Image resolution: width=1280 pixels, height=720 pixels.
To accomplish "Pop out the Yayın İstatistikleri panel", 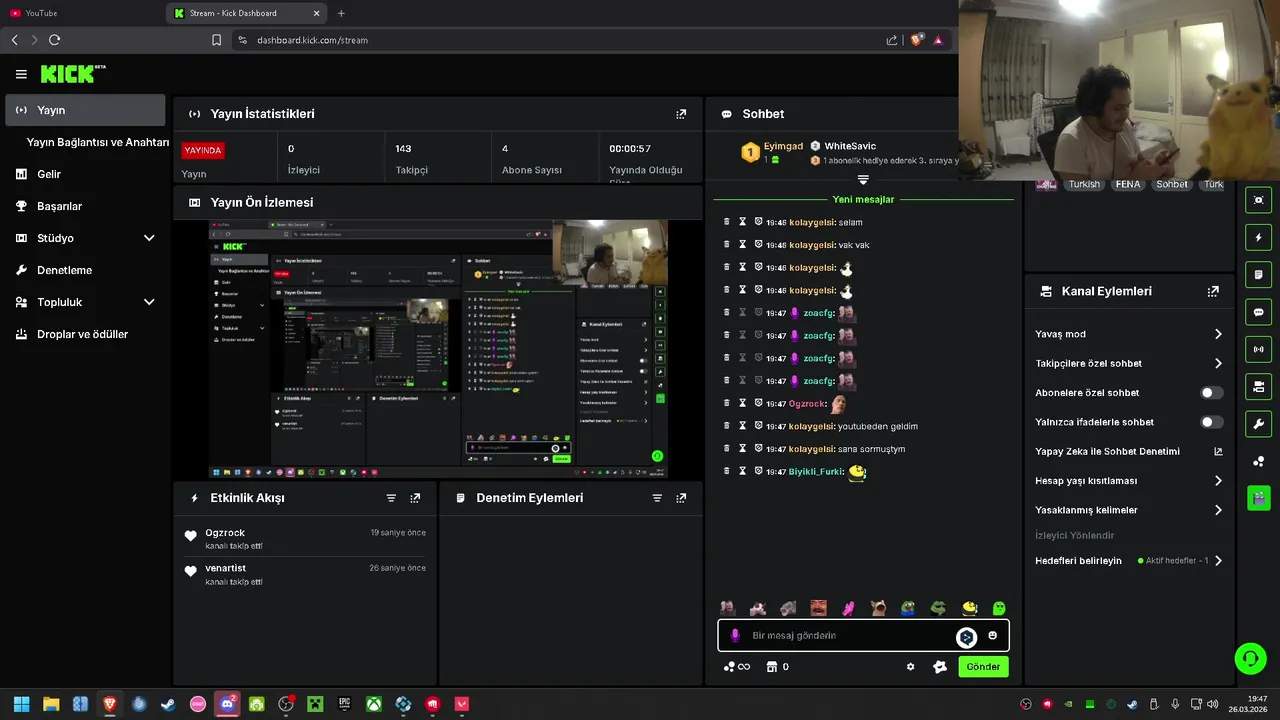I will [x=681, y=114].
